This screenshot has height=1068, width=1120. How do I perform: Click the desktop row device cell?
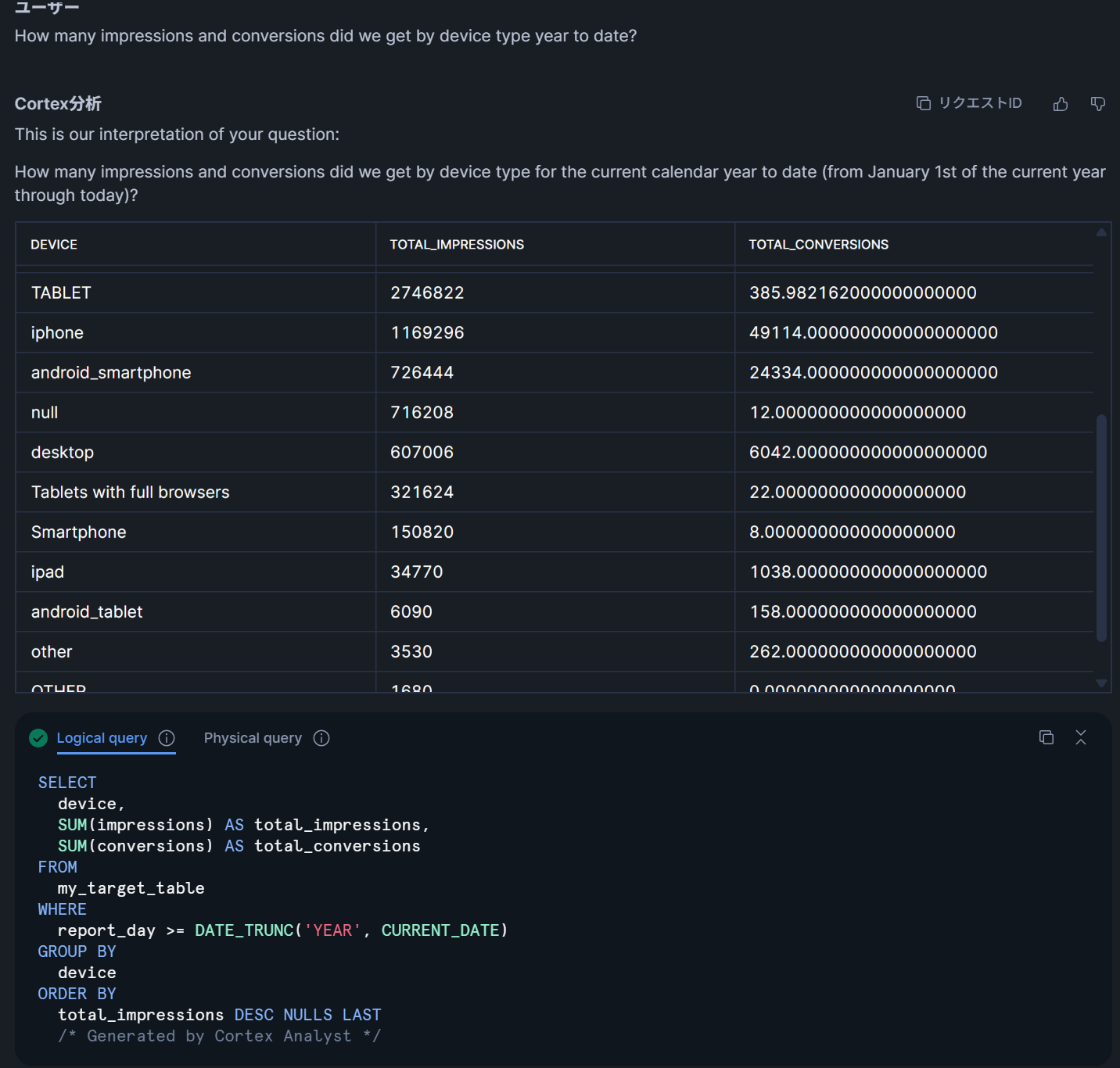63,452
